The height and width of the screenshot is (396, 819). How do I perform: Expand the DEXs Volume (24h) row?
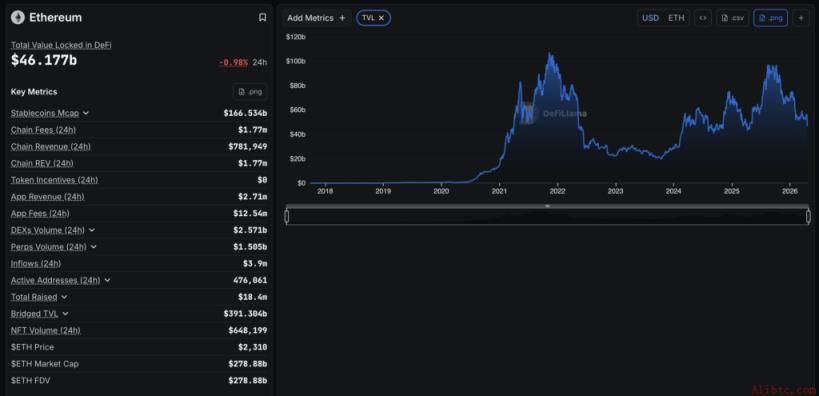point(92,230)
